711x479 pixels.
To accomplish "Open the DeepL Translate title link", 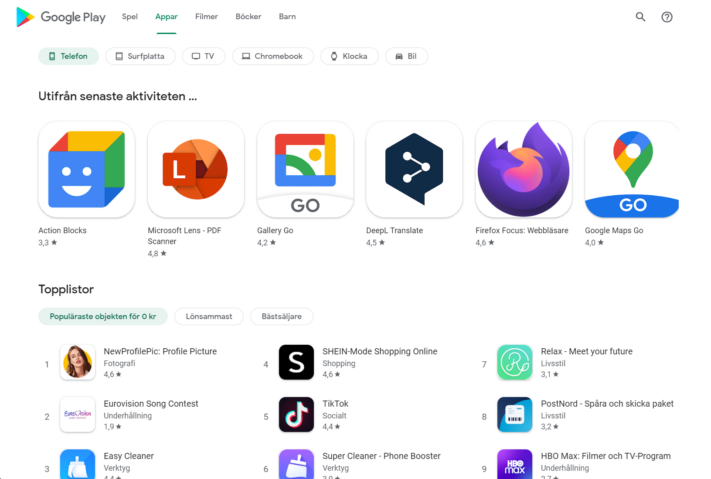I will tap(394, 230).
